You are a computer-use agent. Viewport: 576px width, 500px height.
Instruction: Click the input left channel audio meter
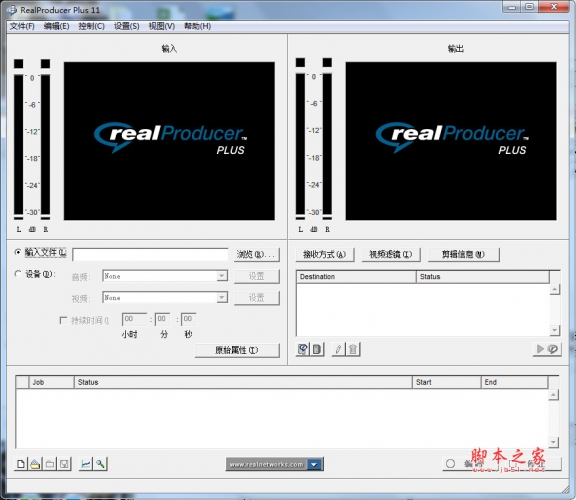click(18, 144)
